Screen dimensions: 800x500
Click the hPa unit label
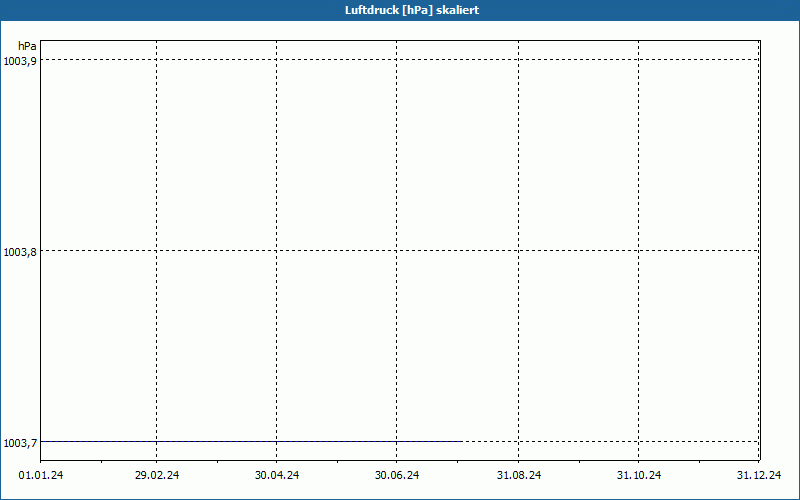(x=27, y=46)
